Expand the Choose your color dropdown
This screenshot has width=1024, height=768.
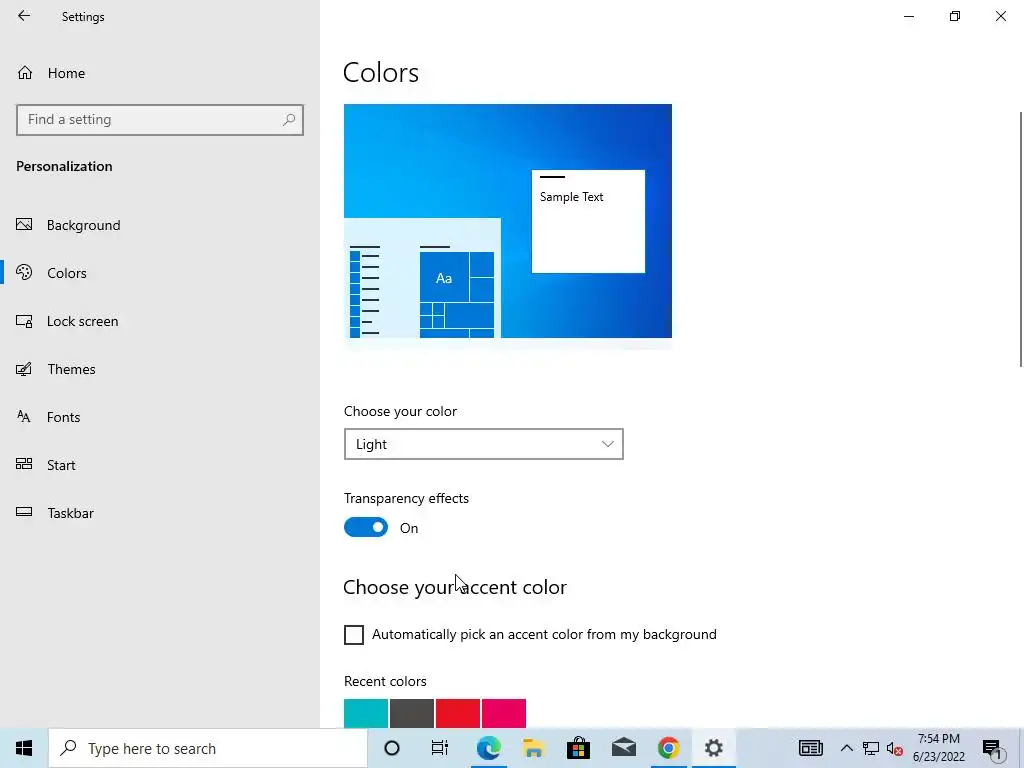484,444
